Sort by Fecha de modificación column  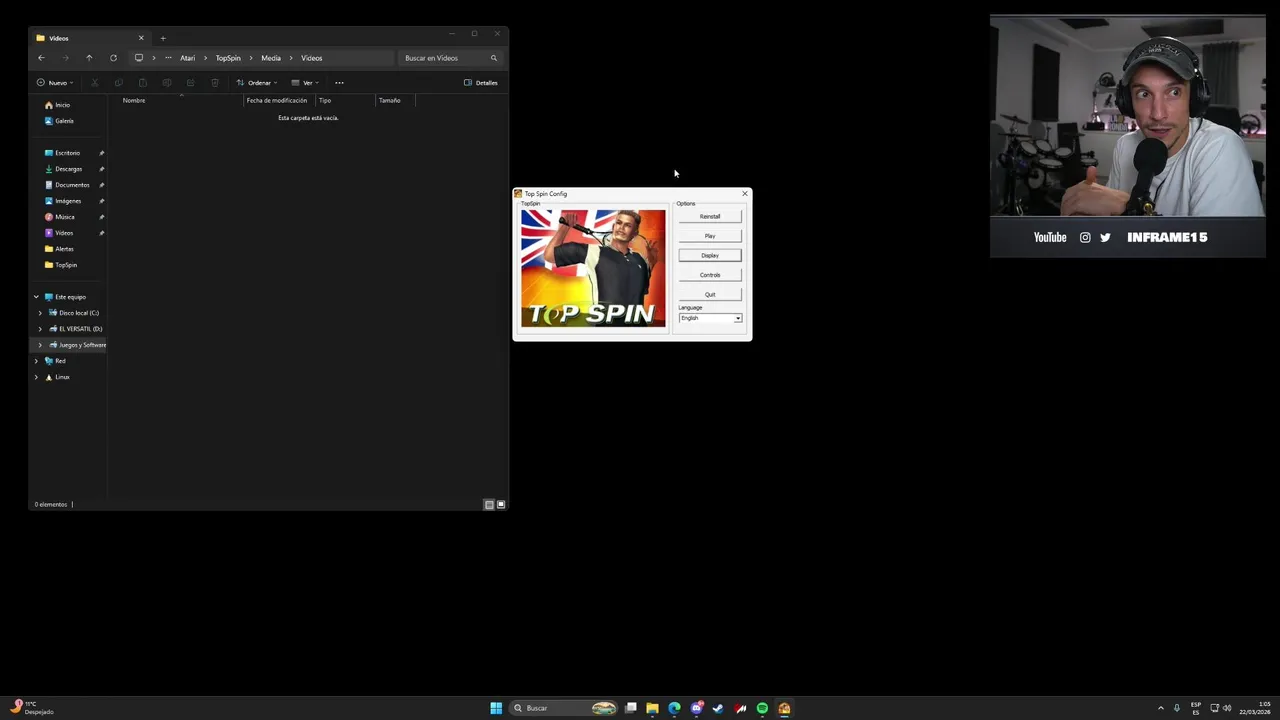[279, 100]
